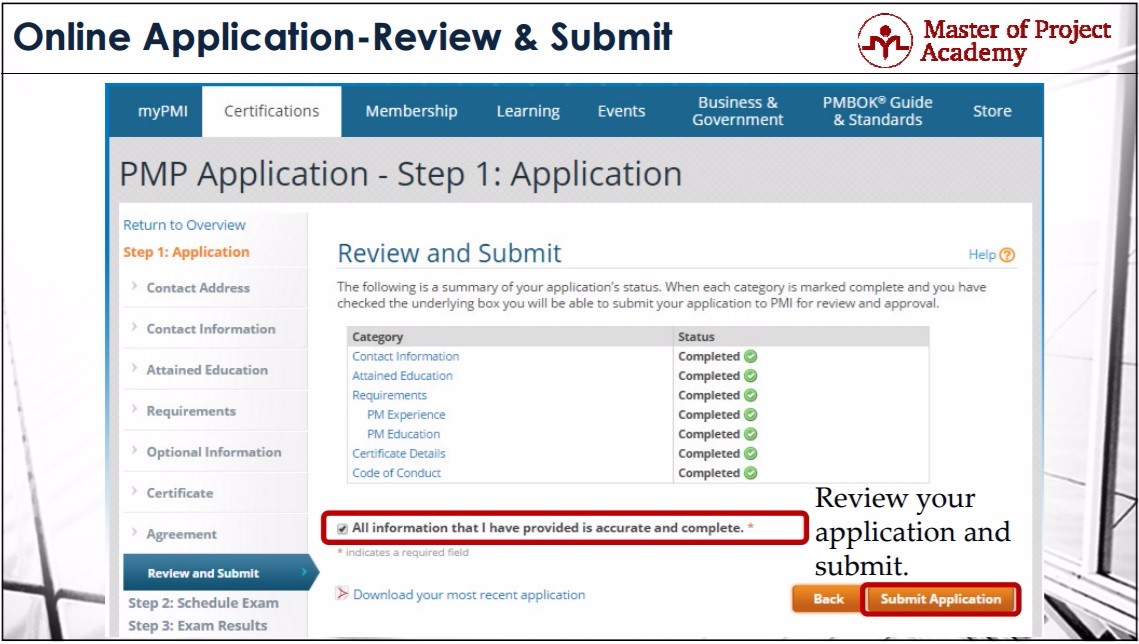Expand chevron beside sidebar Attained Education
The image size is (1139, 644).
tap(134, 368)
